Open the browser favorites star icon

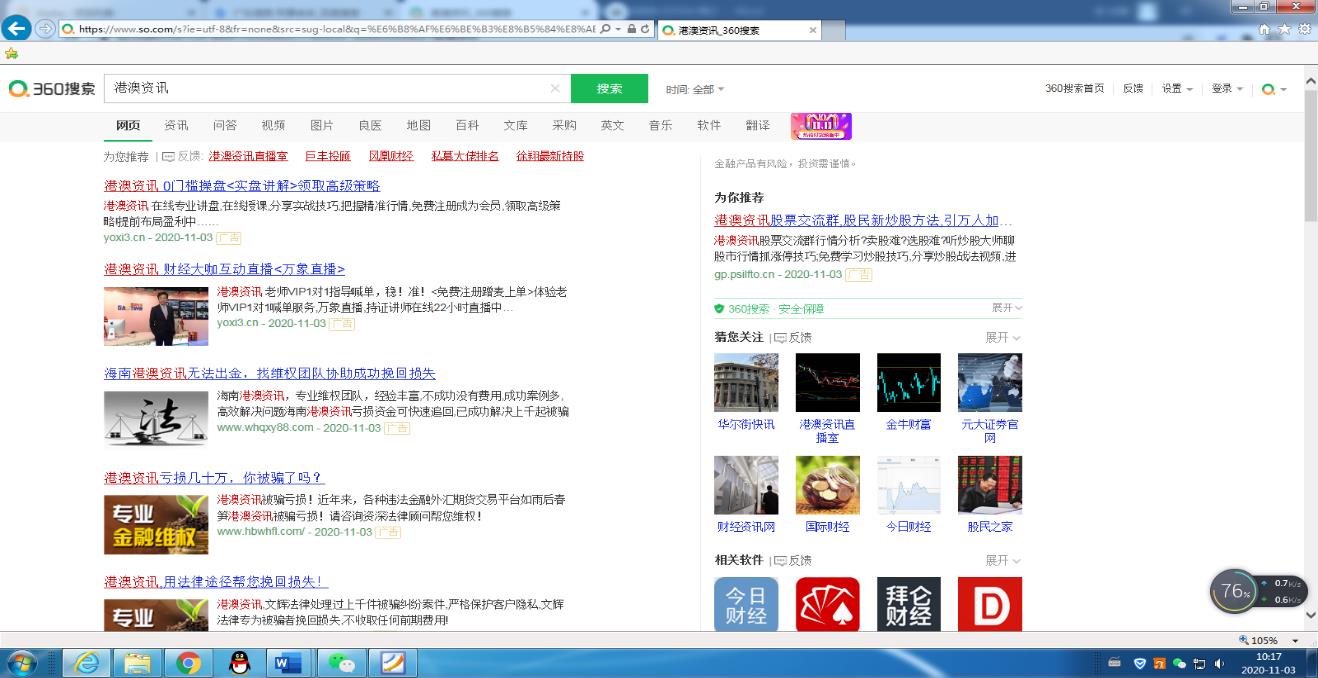point(1284,30)
